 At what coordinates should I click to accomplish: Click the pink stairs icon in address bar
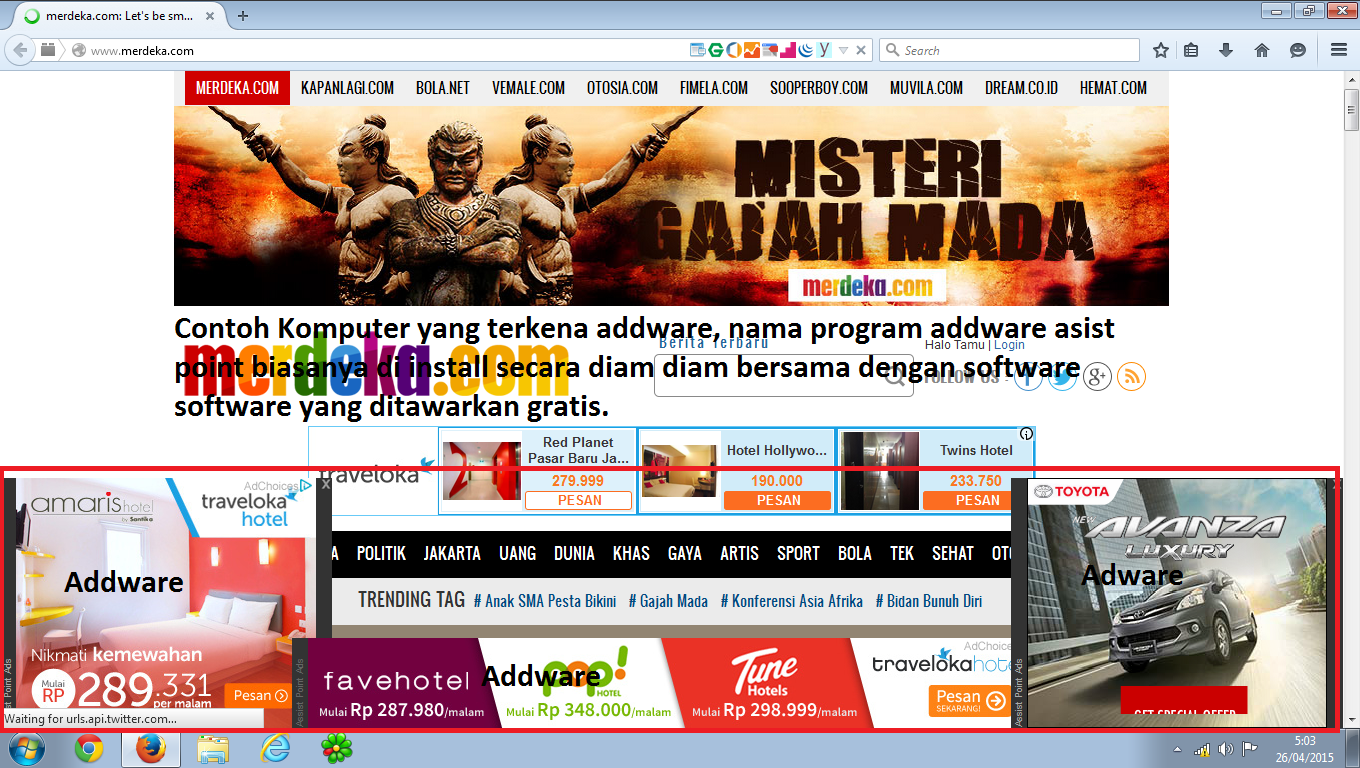click(x=787, y=50)
